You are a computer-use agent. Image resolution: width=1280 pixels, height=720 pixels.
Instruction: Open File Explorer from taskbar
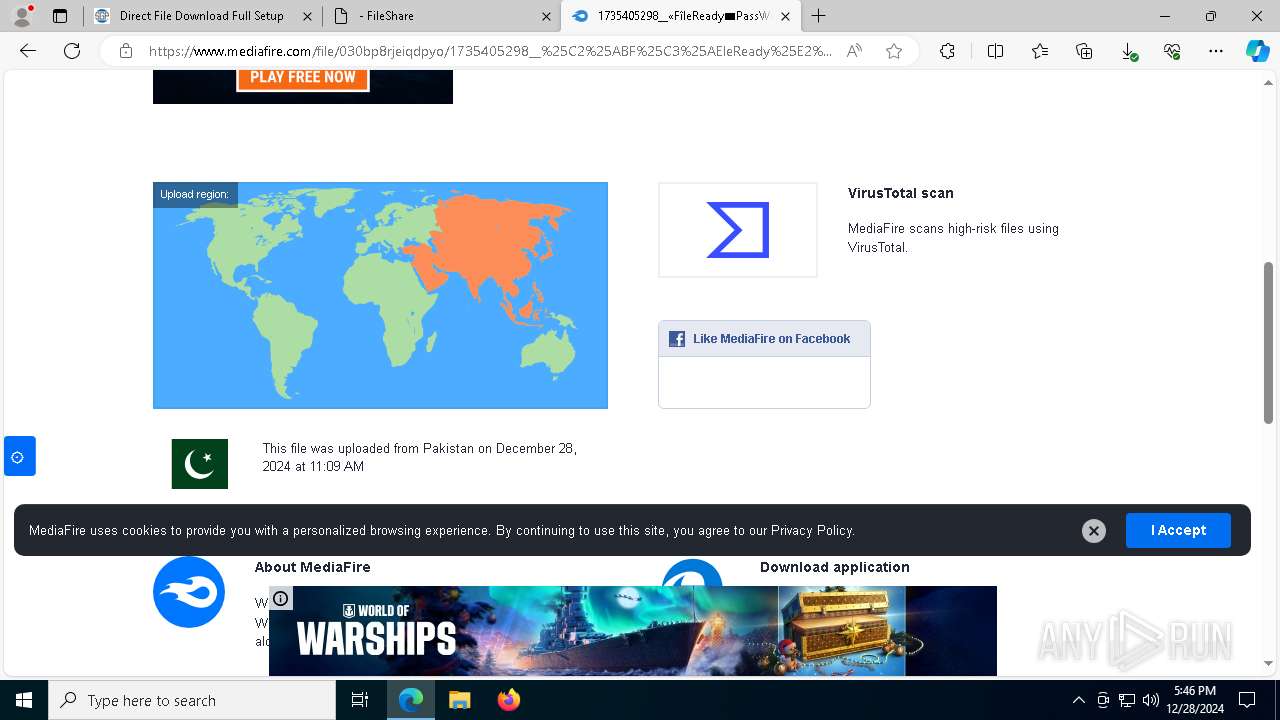[459, 700]
